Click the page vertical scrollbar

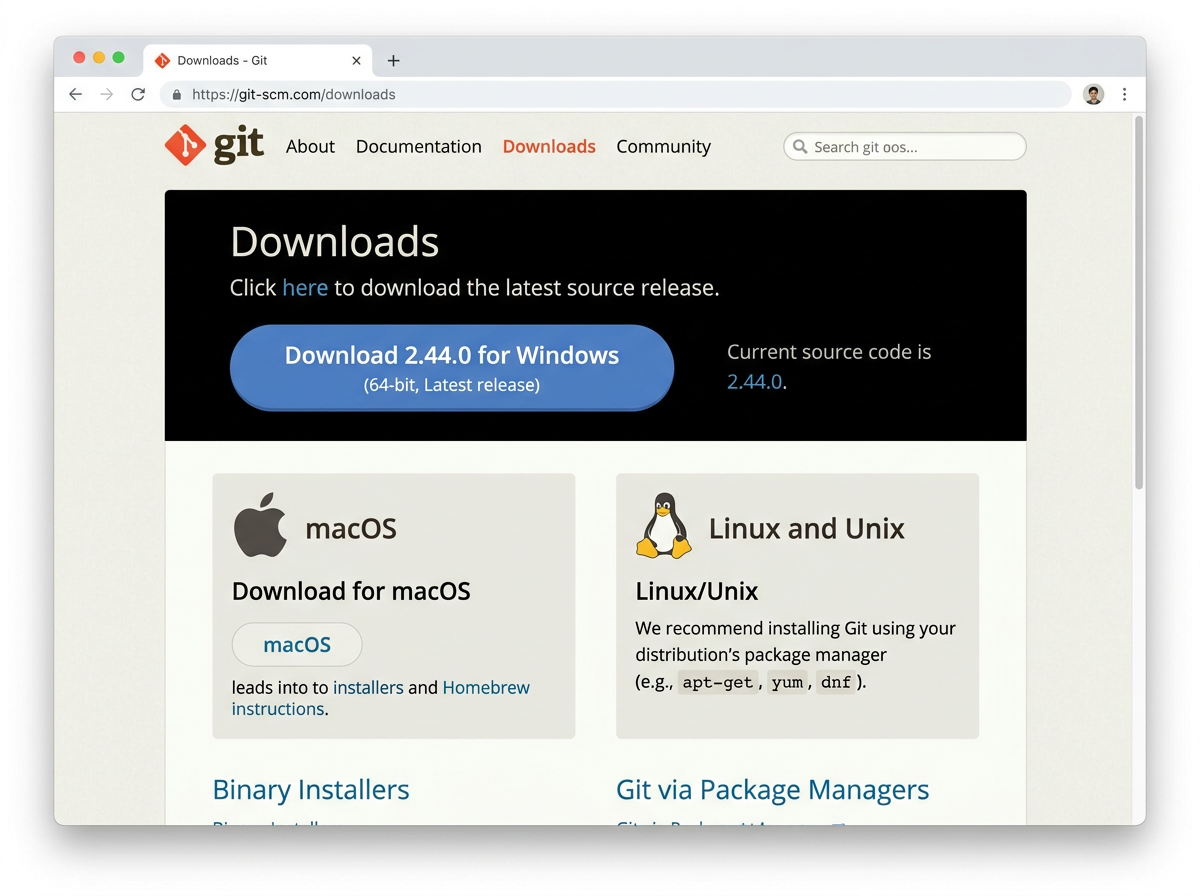[1139, 302]
